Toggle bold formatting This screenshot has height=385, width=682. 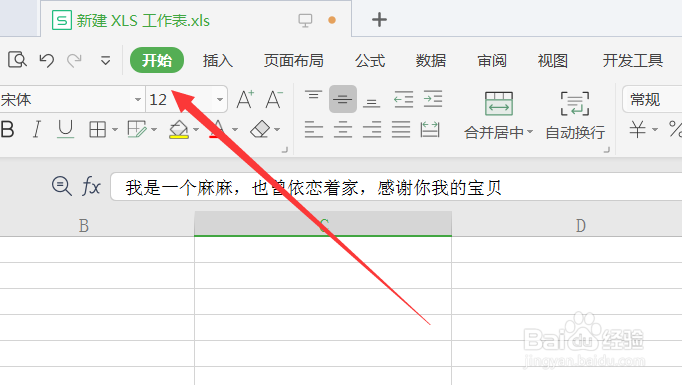pos(7,129)
